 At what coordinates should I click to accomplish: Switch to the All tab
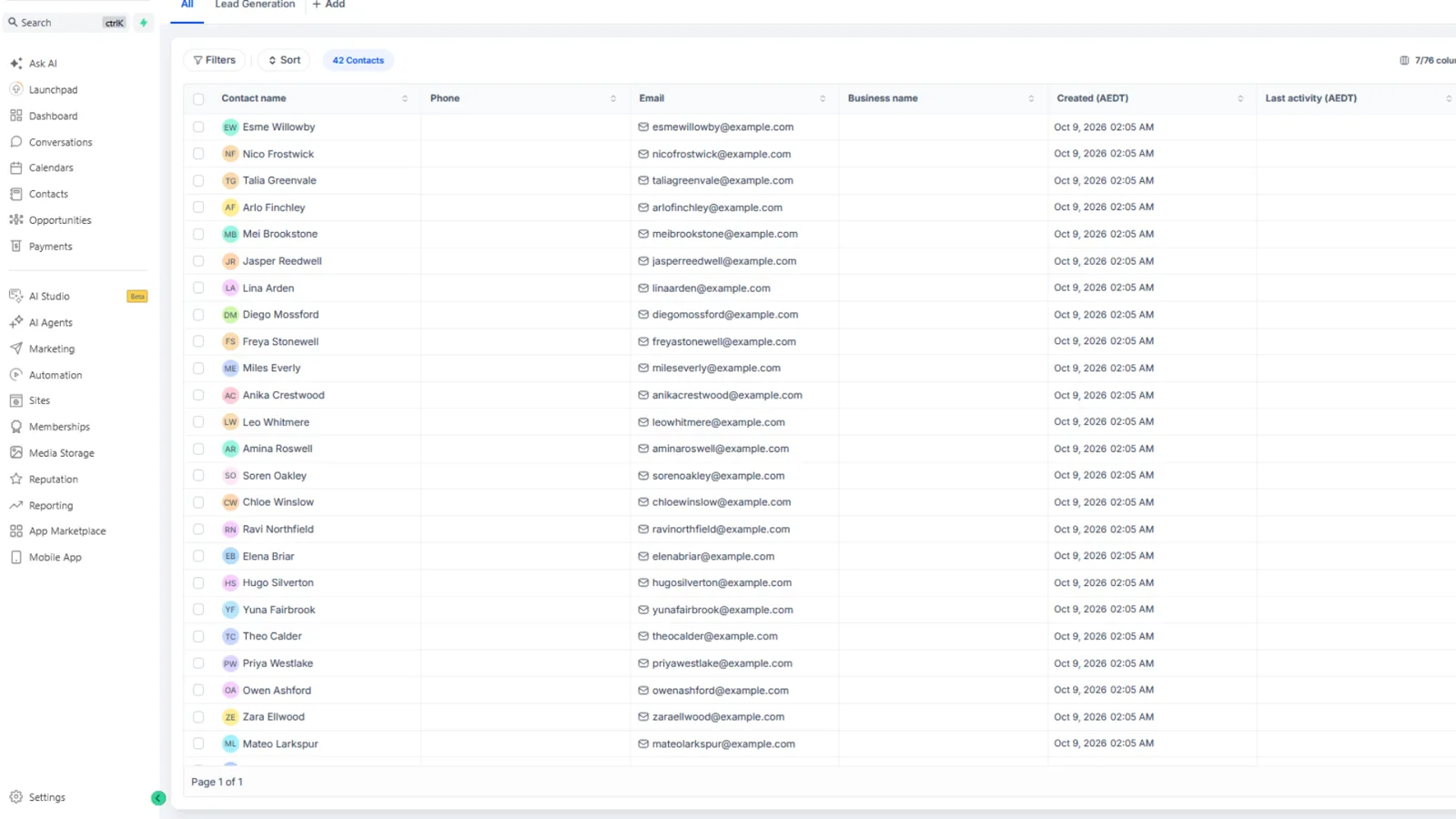click(187, 5)
